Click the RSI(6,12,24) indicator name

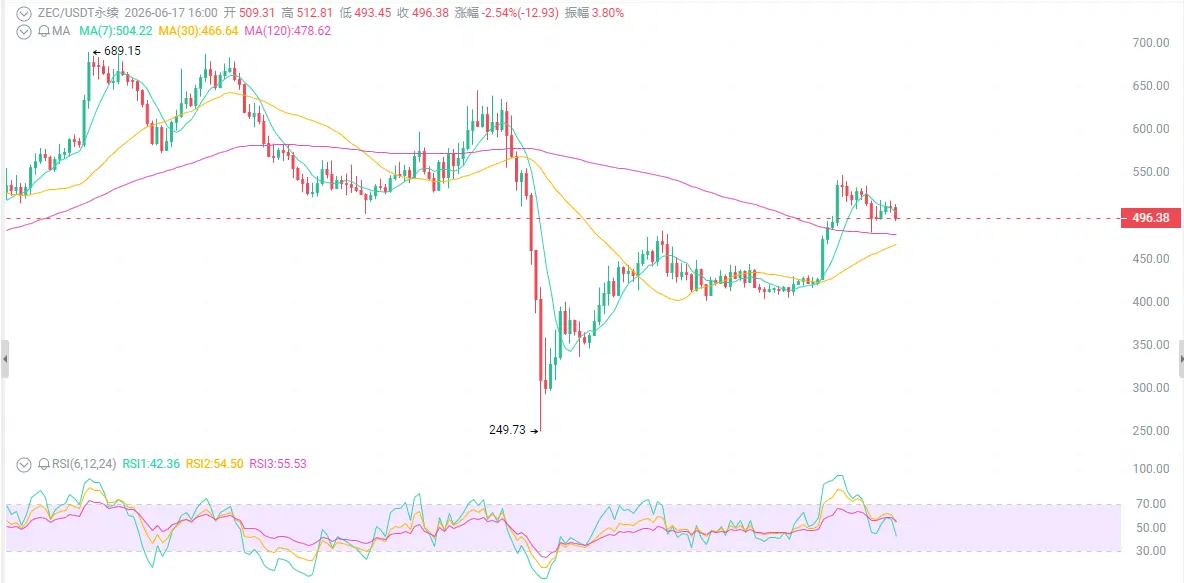[83, 464]
